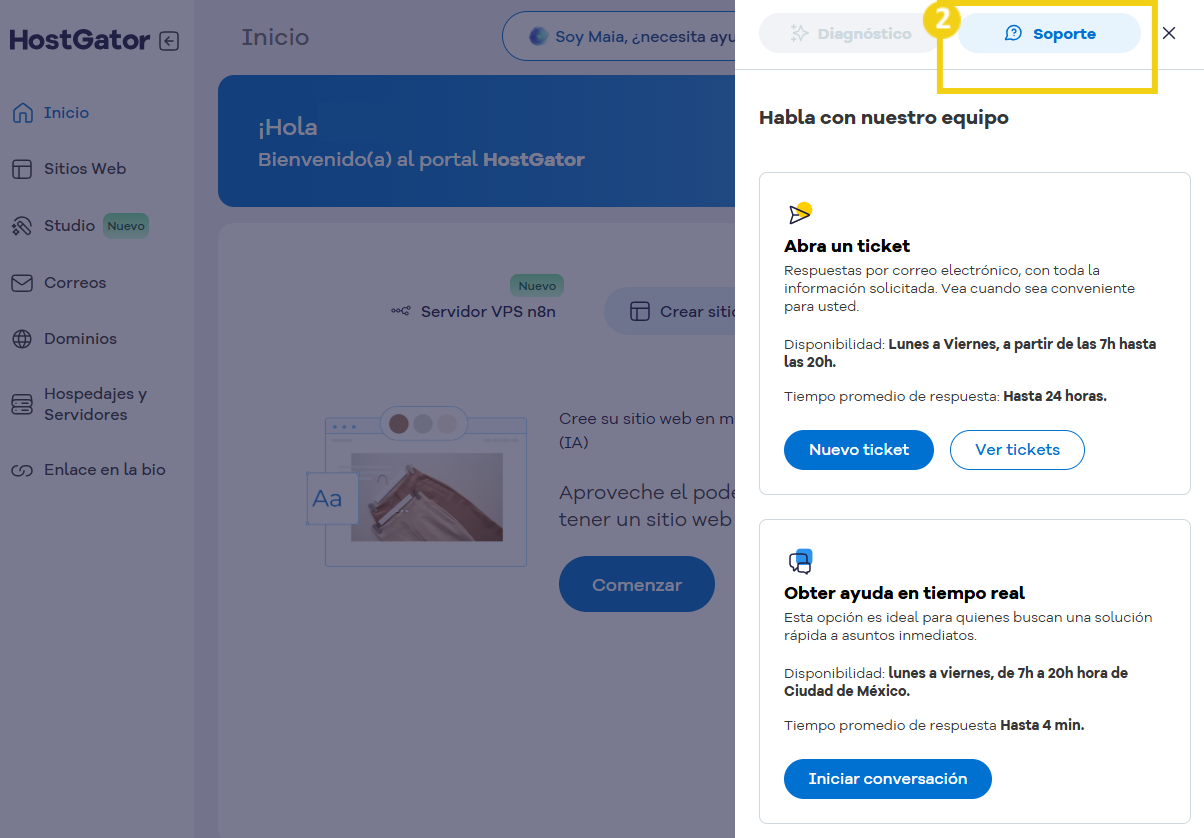Click the chat bubbles icon above Obter ayuda
The width and height of the screenshot is (1204, 838).
coord(798,560)
